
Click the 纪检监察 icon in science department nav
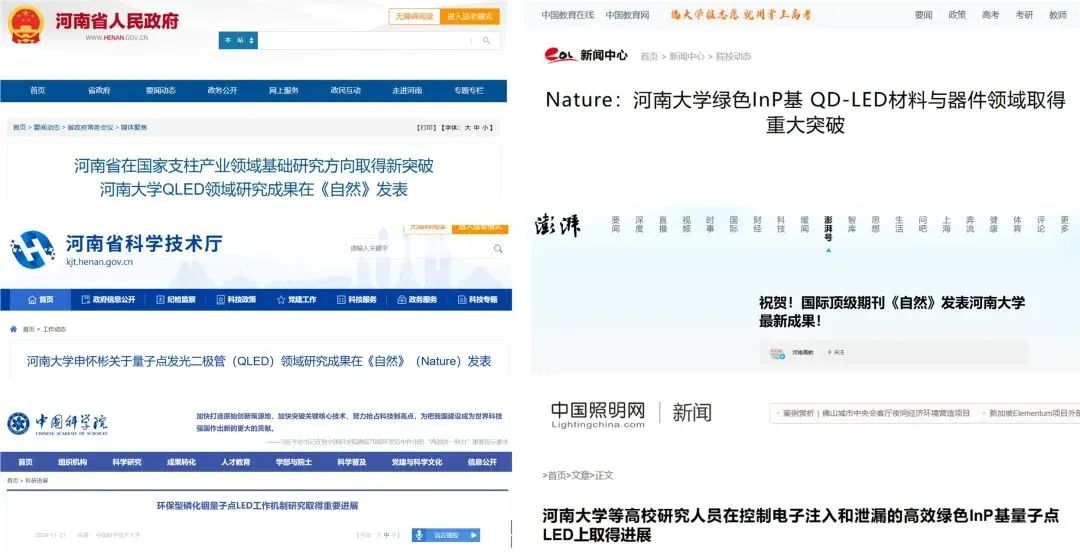[x=160, y=300]
